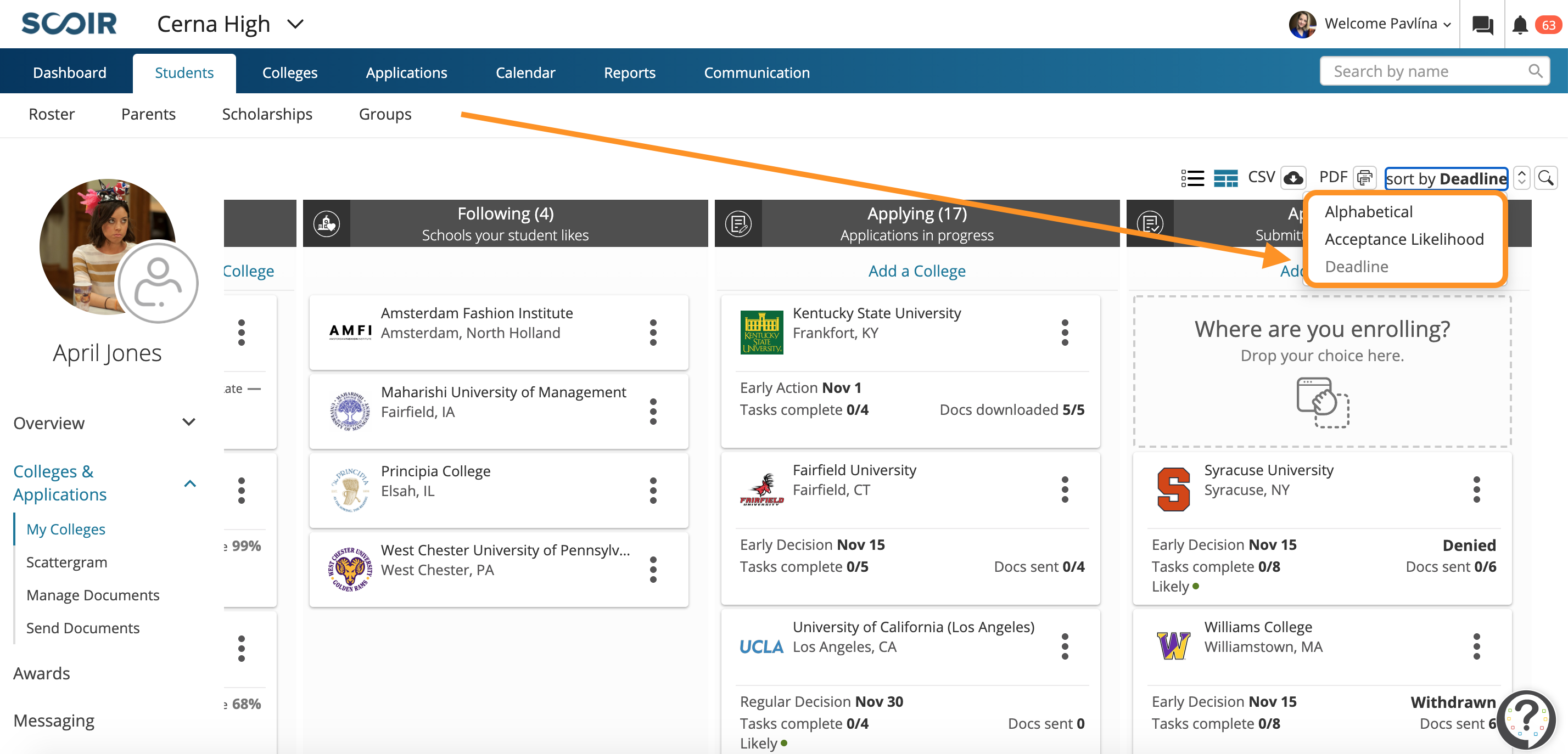Open My Colleges in sidebar

tap(66, 529)
